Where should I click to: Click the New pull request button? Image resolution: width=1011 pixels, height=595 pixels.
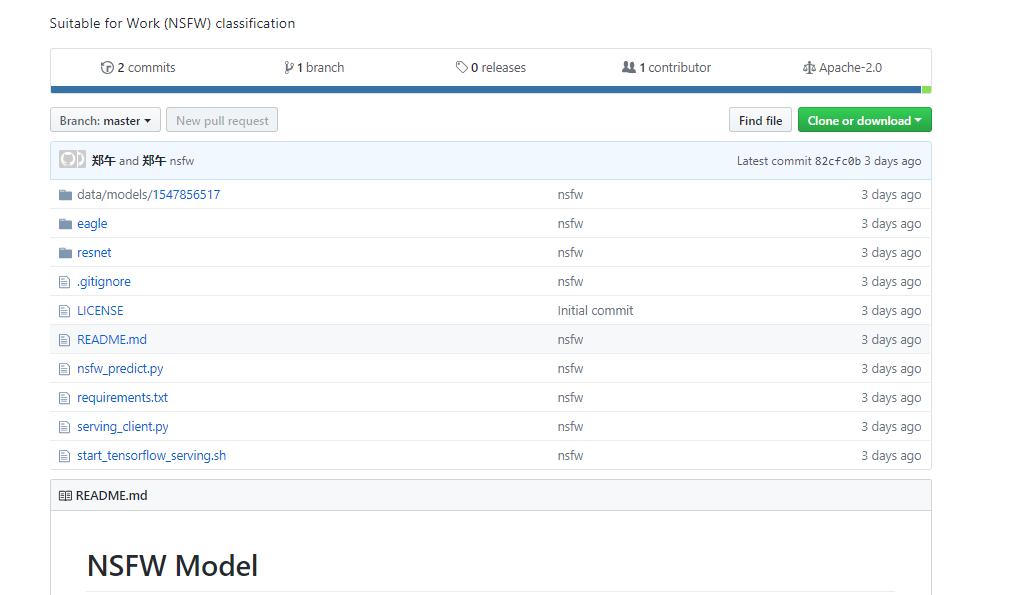[x=222, y=120]
